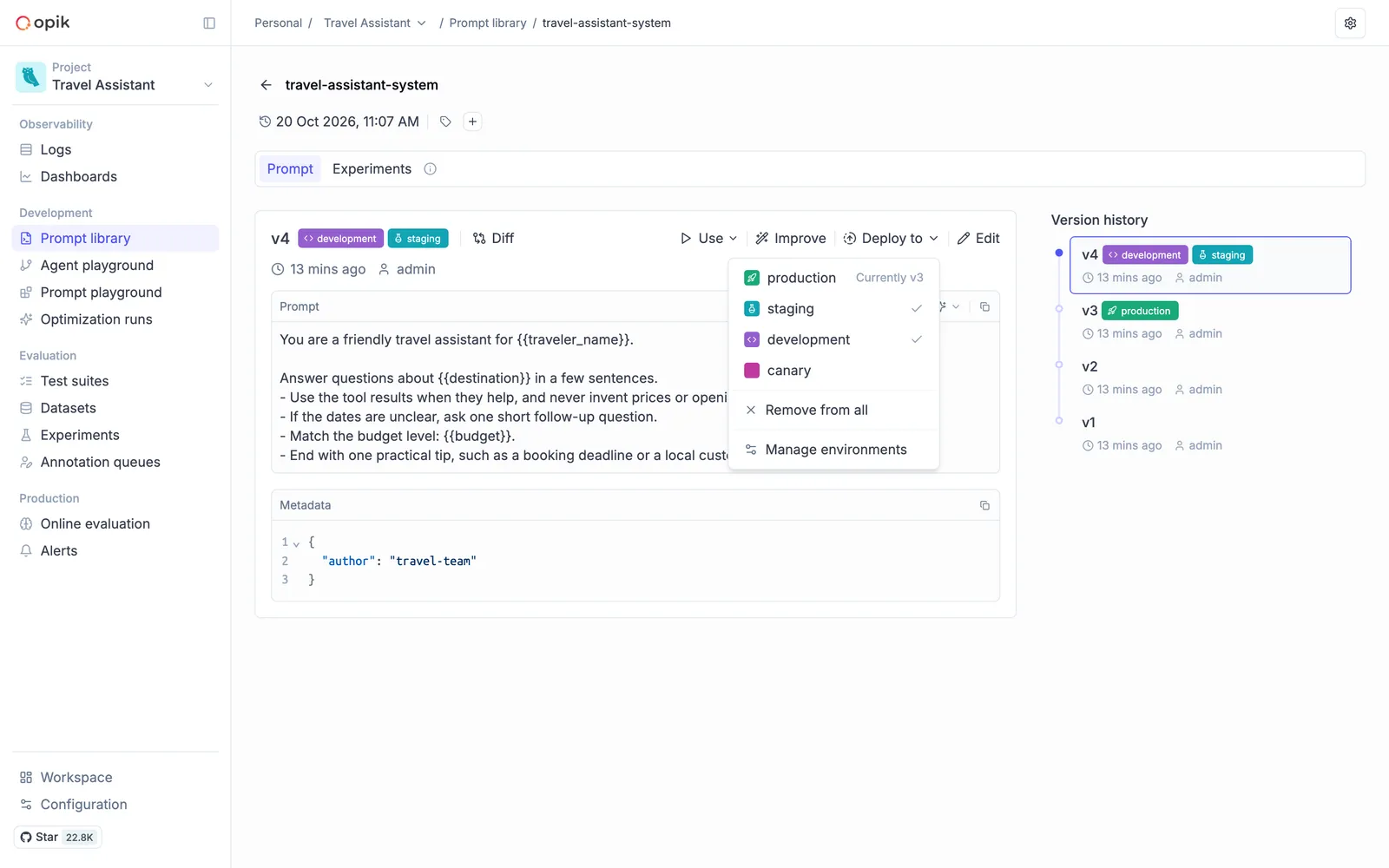Close the Deploy to dropdown

891,238
